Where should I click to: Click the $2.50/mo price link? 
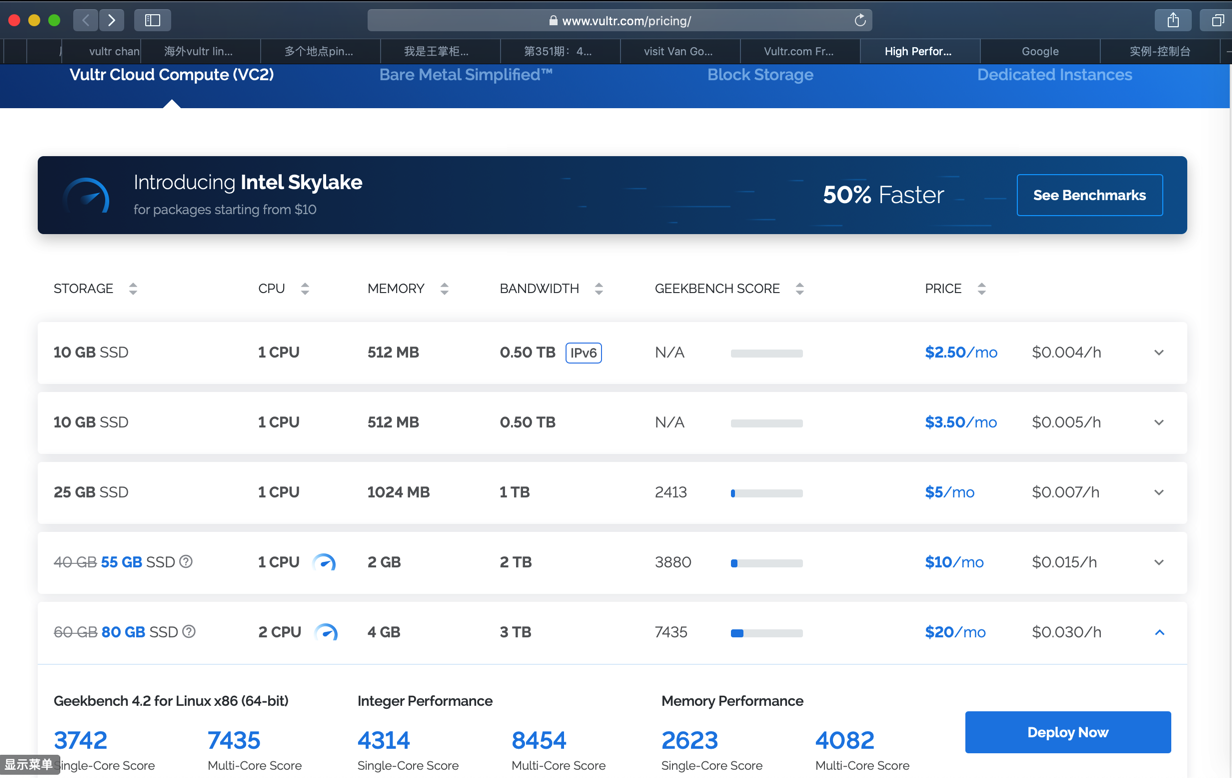click(961, 353)
